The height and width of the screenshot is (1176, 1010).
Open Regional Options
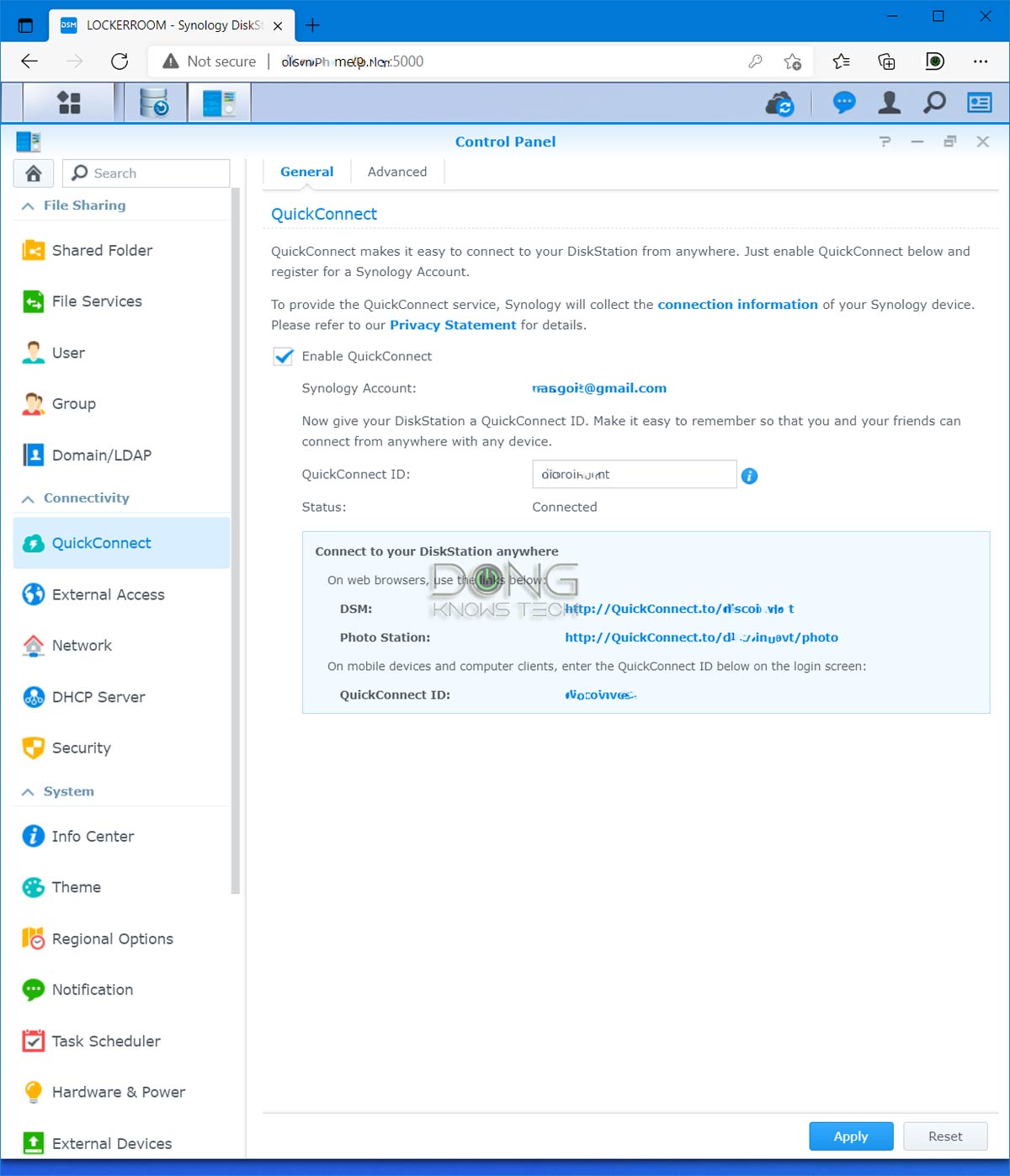[x=121, y=939]
